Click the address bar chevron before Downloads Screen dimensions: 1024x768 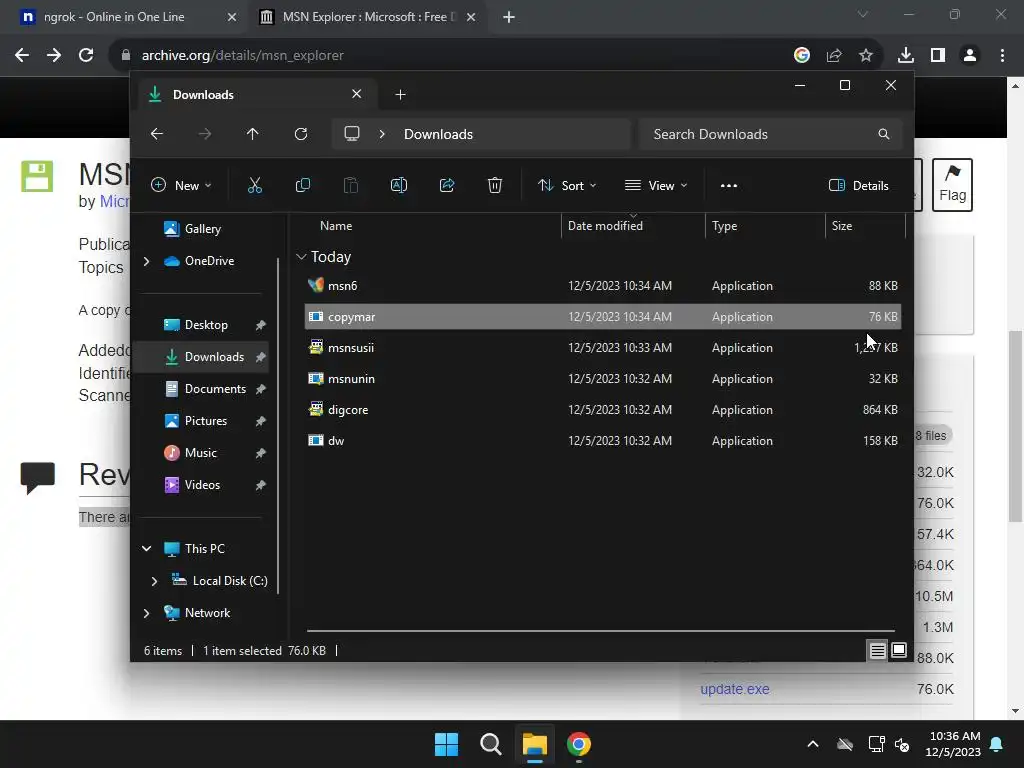point(382,134)
